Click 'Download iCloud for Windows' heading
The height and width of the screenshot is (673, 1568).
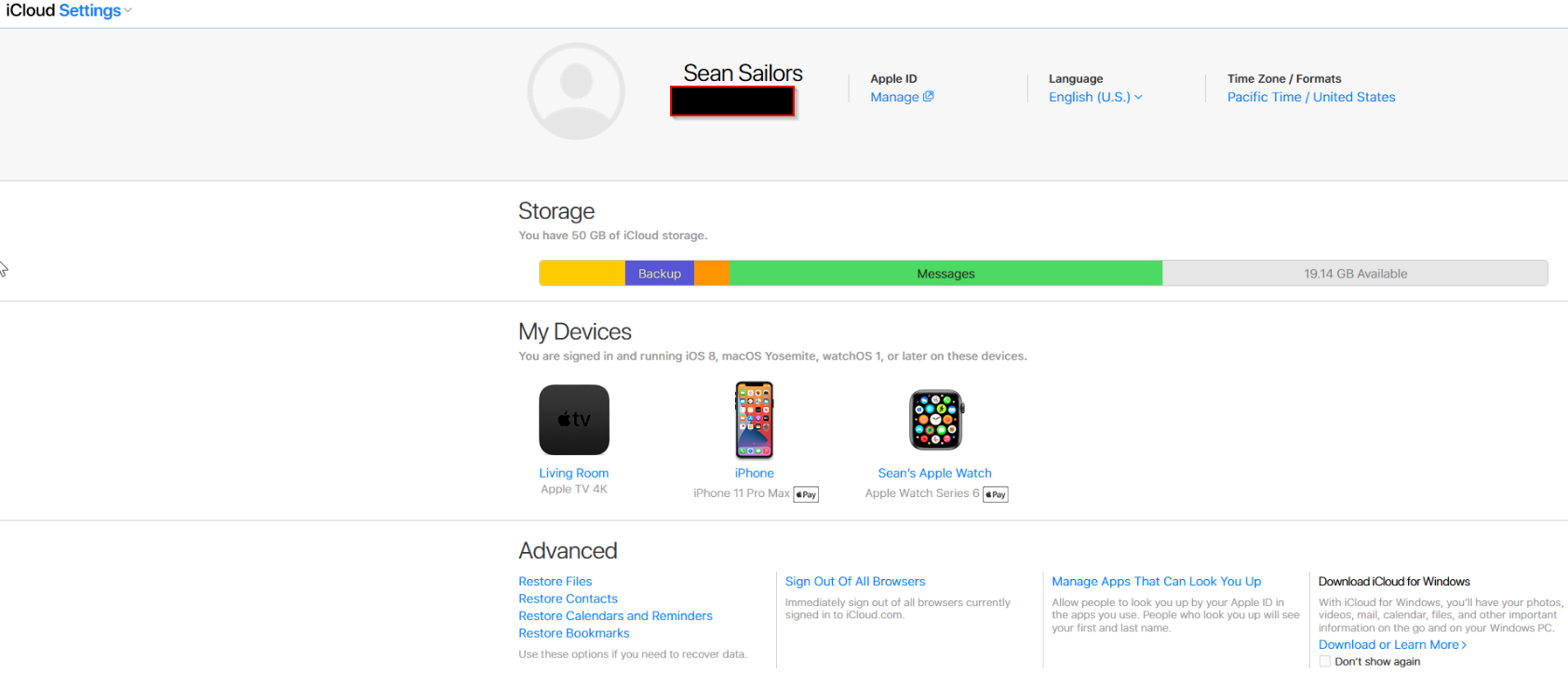coord(1394,581)
